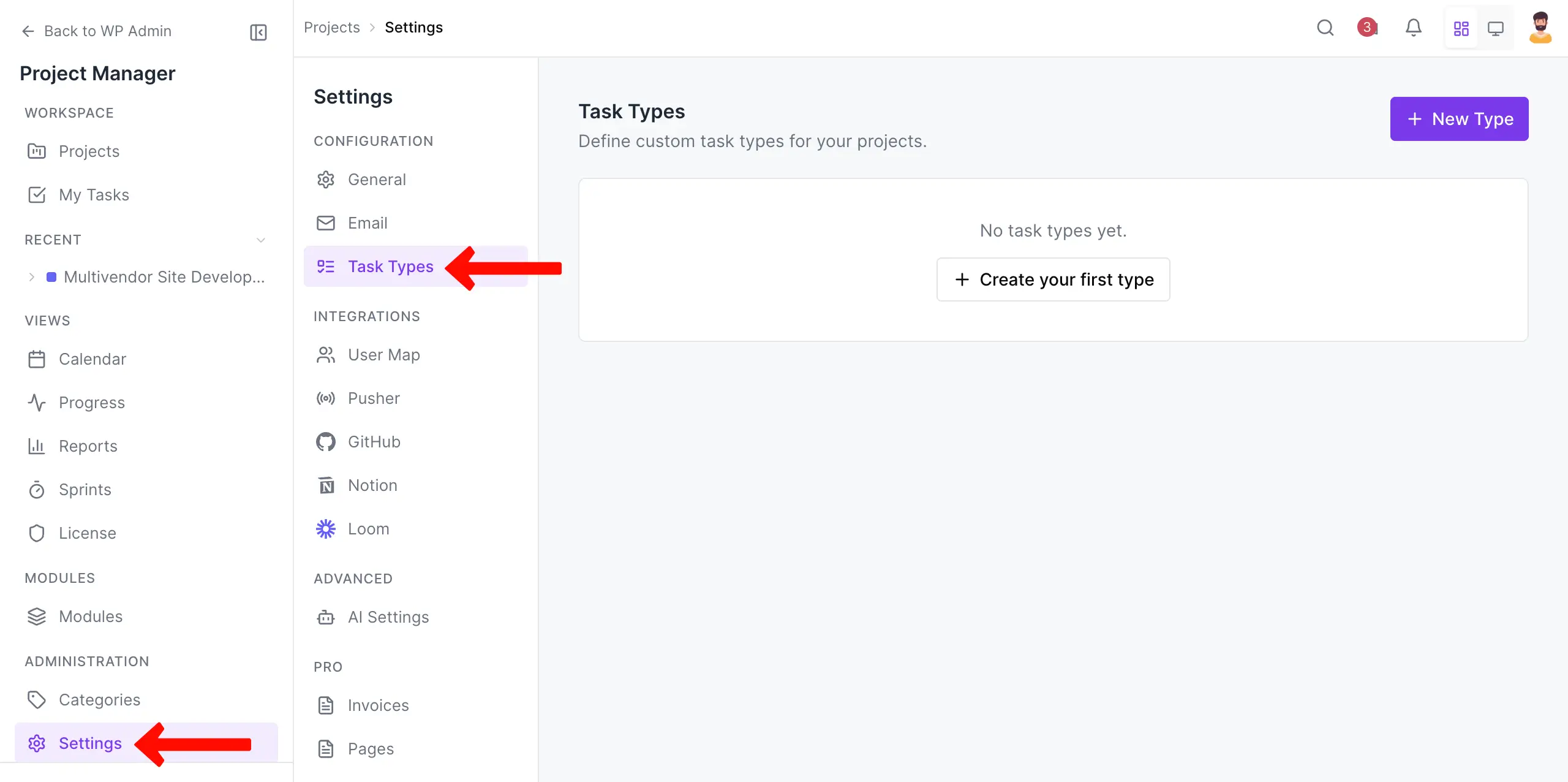Go back to WP Admin
The image size is (1568, 782).
coord(96,31)
